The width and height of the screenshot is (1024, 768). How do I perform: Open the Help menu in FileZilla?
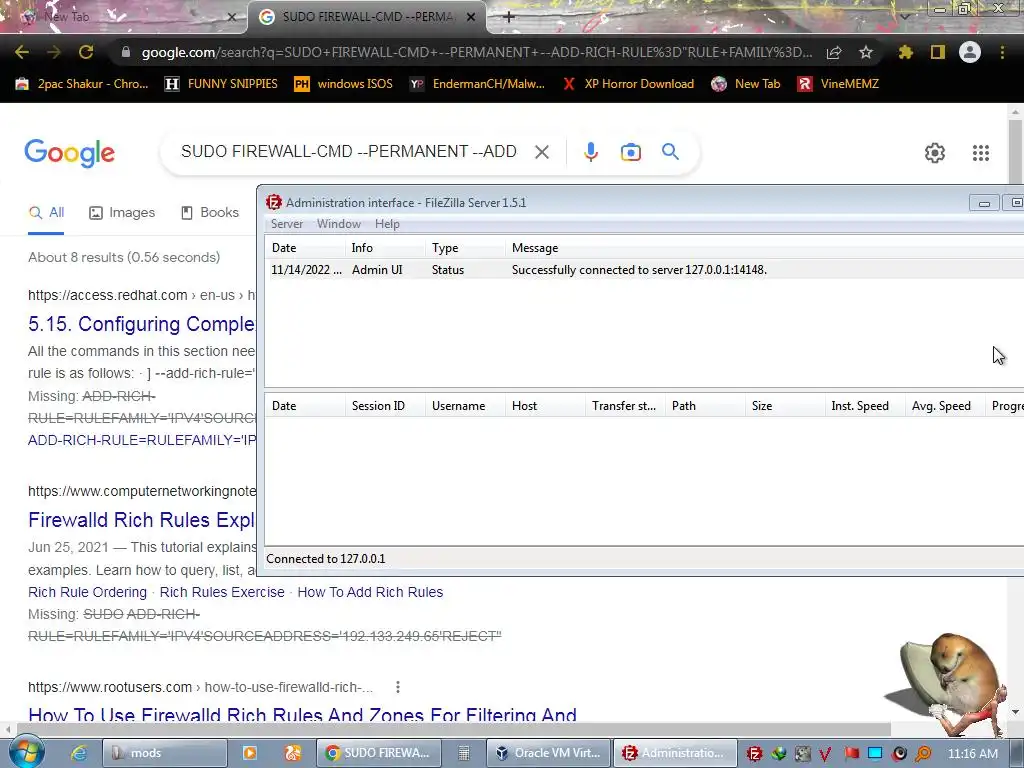(387, 224)
